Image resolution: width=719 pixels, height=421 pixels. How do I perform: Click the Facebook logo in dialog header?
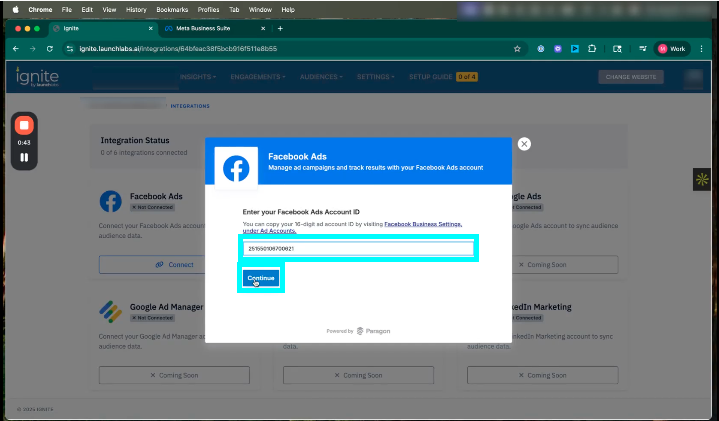[x=236, y=168]
